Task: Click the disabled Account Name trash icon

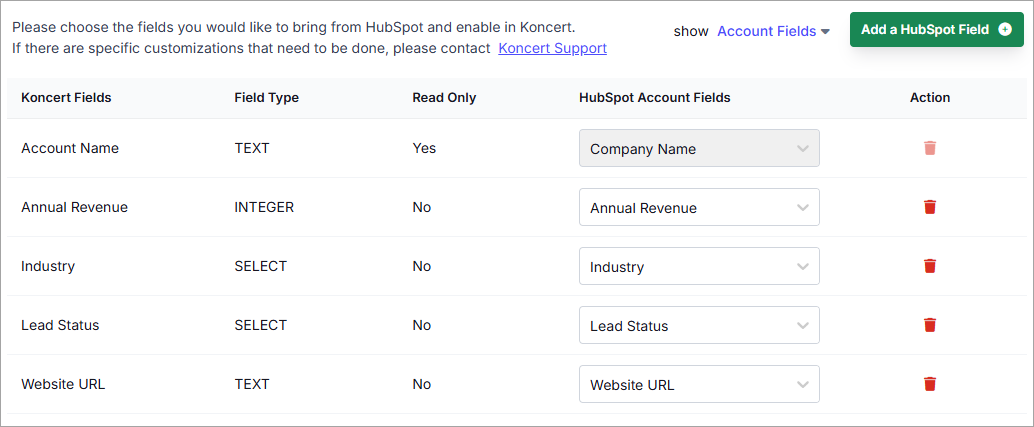Action: tap(930, 148)
